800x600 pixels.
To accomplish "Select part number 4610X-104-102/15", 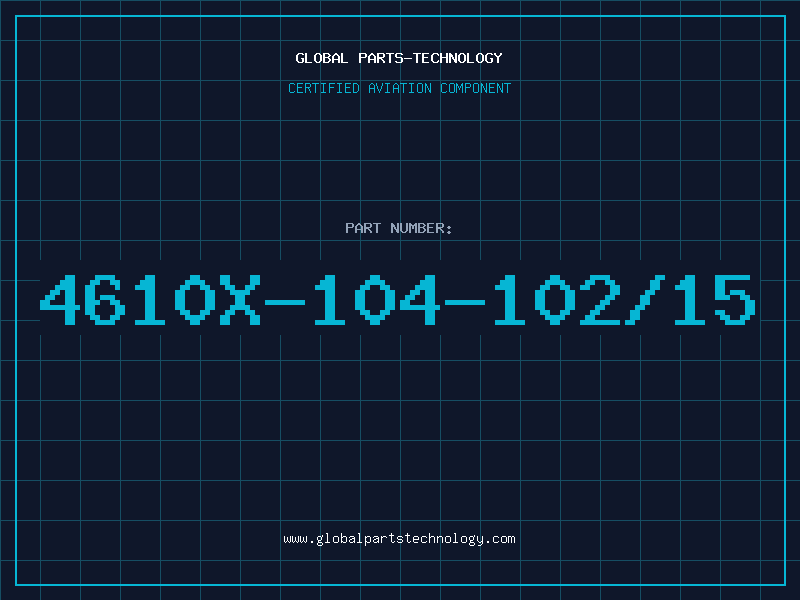I will click(x=398, y=300).
